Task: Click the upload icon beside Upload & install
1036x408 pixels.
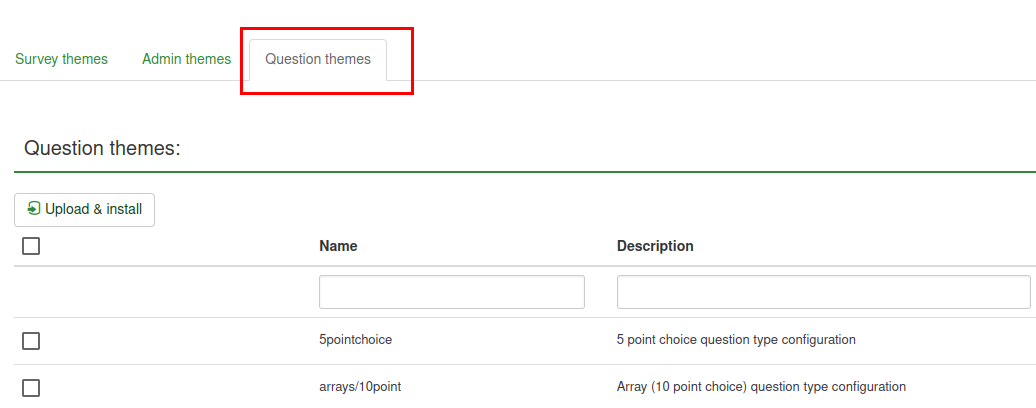Action: click(34, 209)
